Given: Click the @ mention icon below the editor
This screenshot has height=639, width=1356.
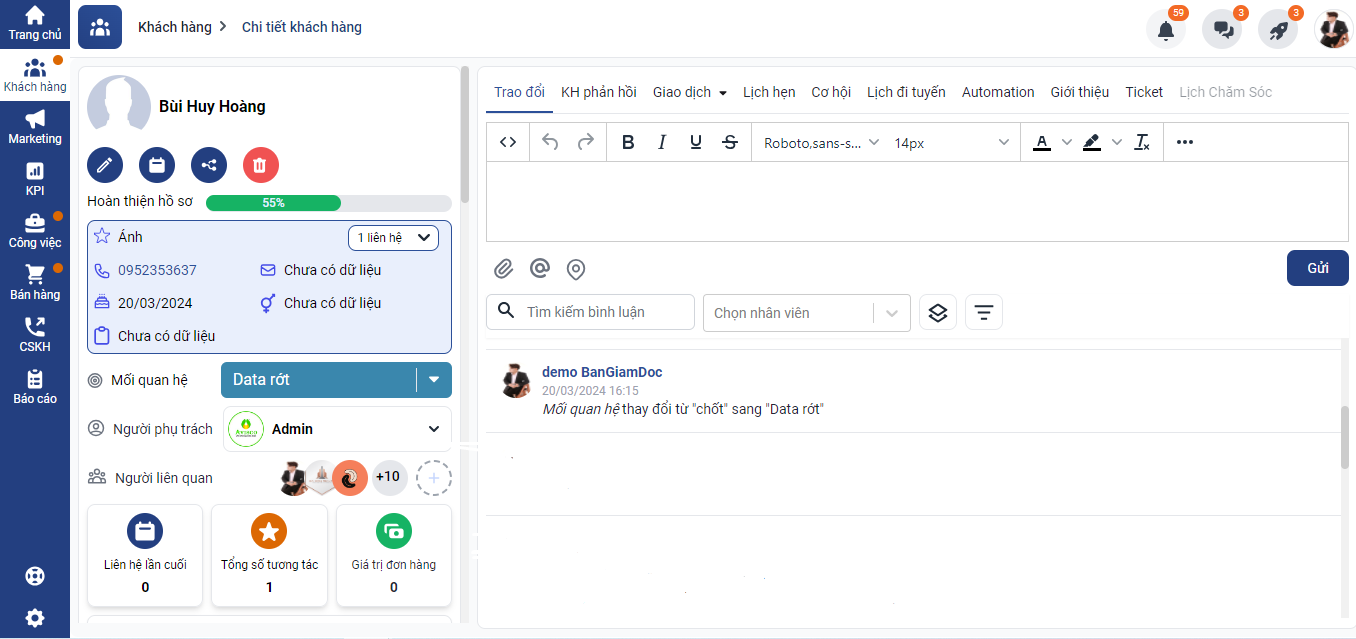Looking at the screenshot, I should [540, 268].
